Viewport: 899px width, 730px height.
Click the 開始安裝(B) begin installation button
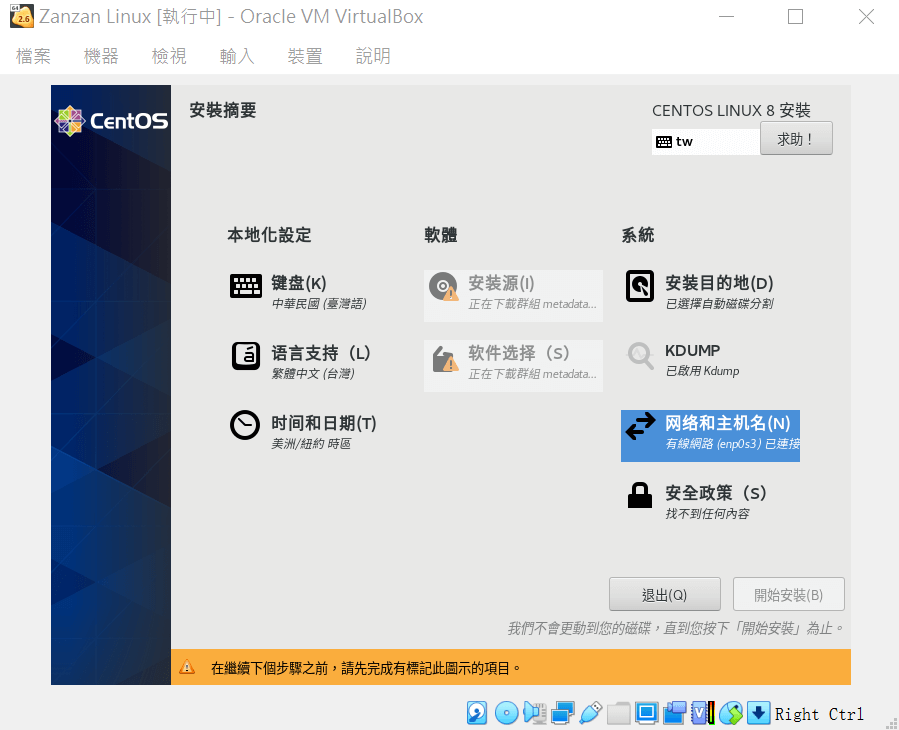788,594
